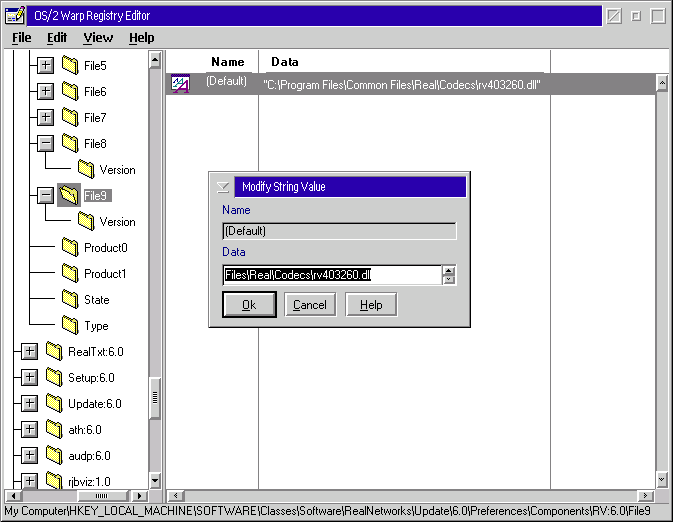This screenshot has width=673, height=522.
Task: Click the Data field down spin arrow
Action: pos(449,279)
